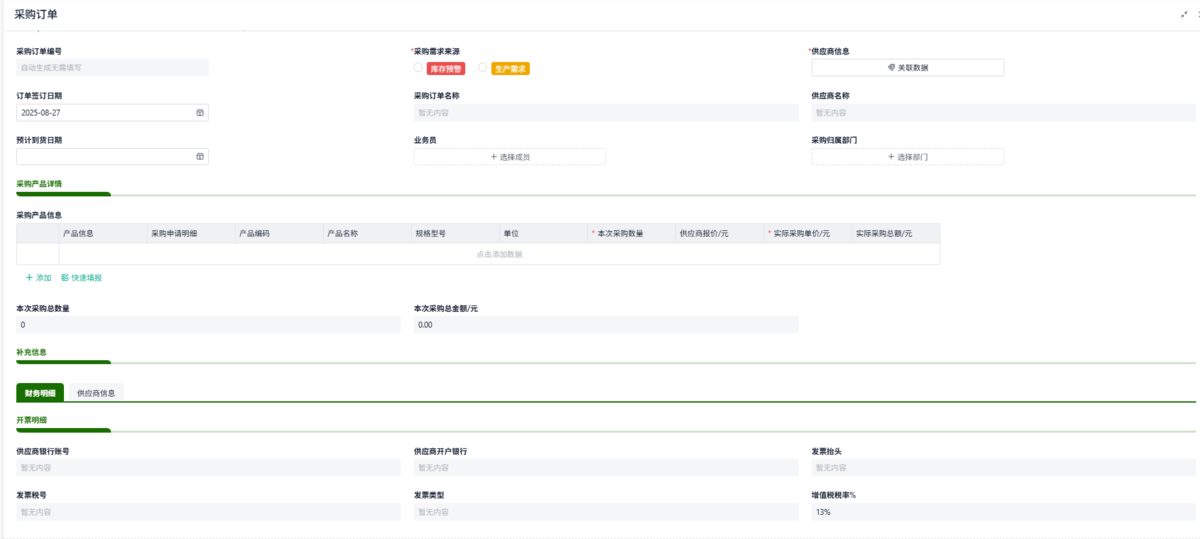Switch to 财务明细 tab
Viewport: 1200px width, 539px height.
(40, 393)
